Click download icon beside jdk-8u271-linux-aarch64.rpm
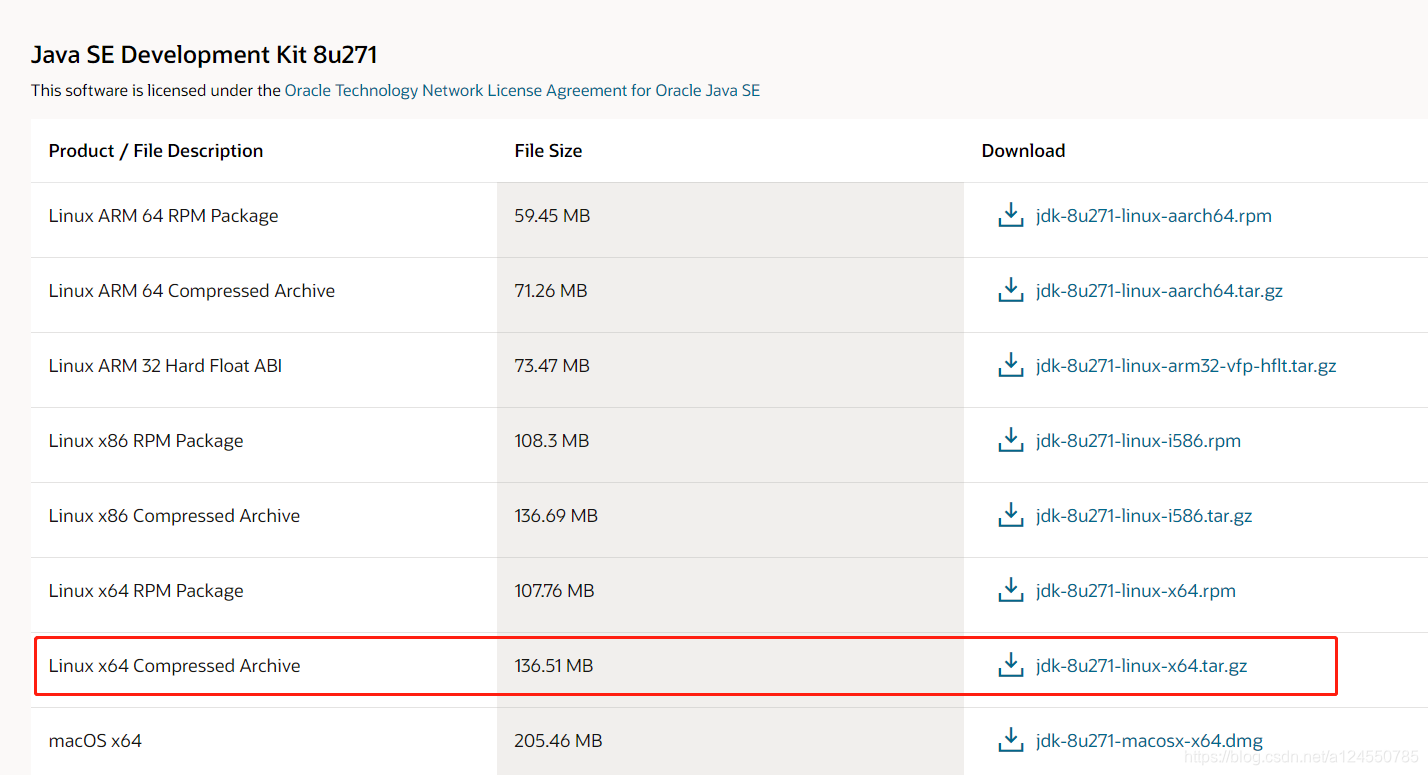1428x775 pixels. (x=1011, y=215)
